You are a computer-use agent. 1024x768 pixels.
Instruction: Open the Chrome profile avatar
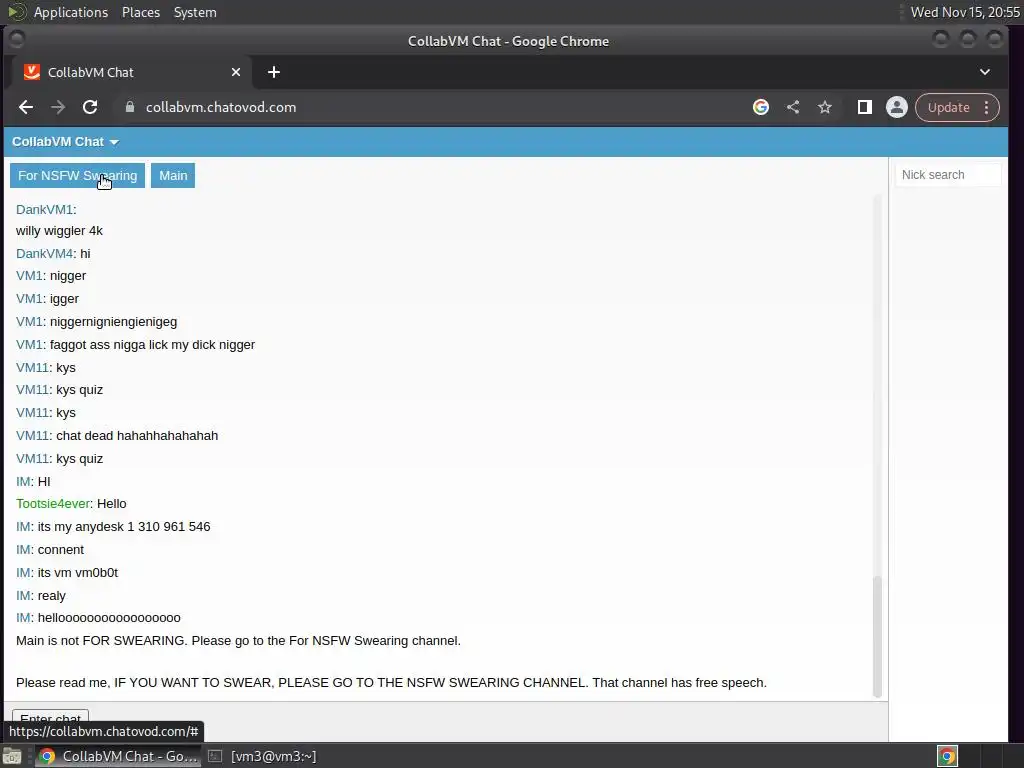point(897,107)
